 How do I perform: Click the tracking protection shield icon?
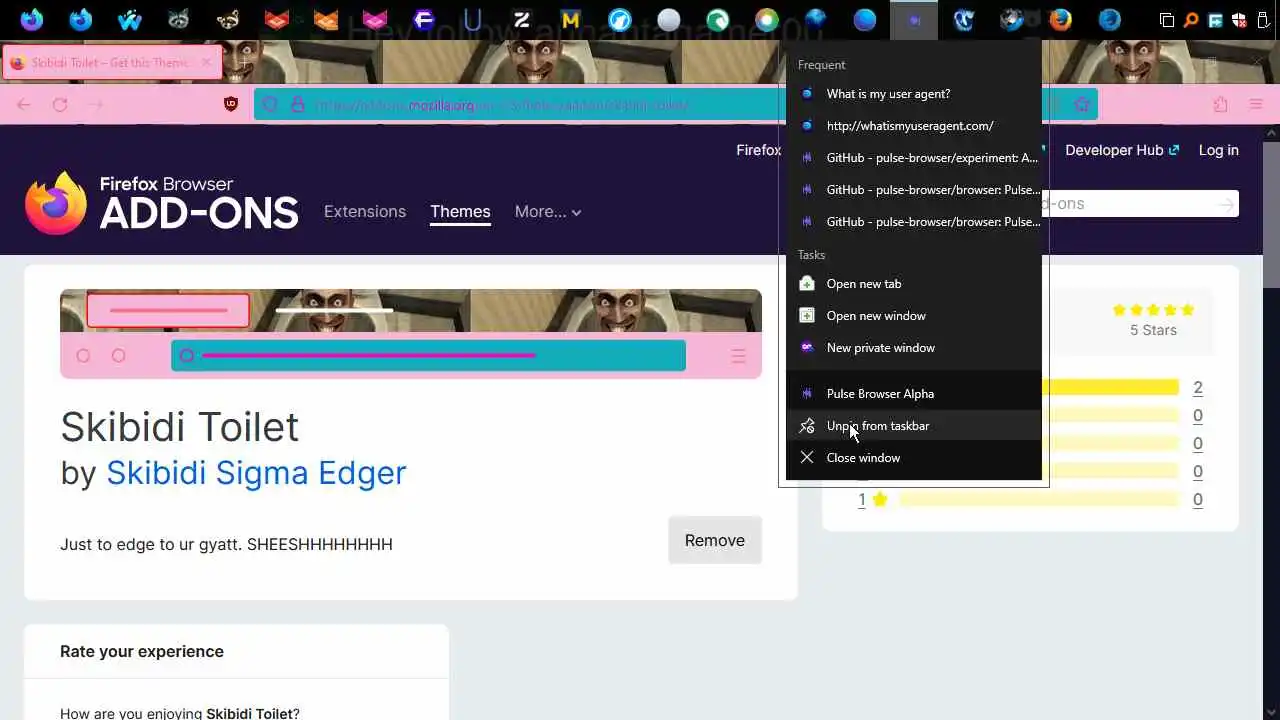pyautogui.click(x=270, y=104)
